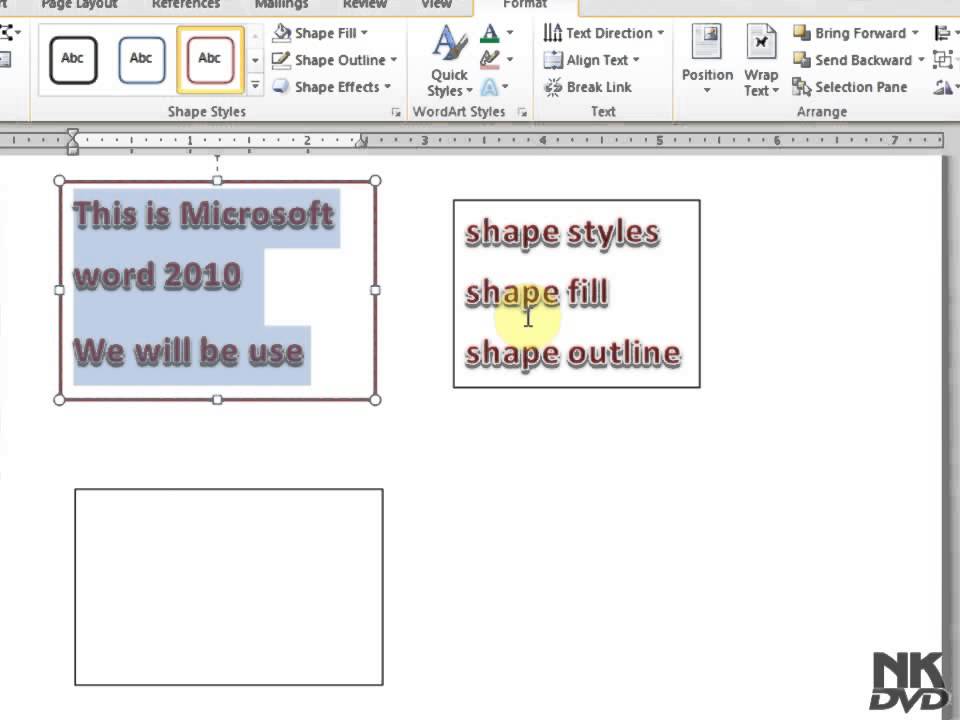Click the Break Link button

click(588, 87)
